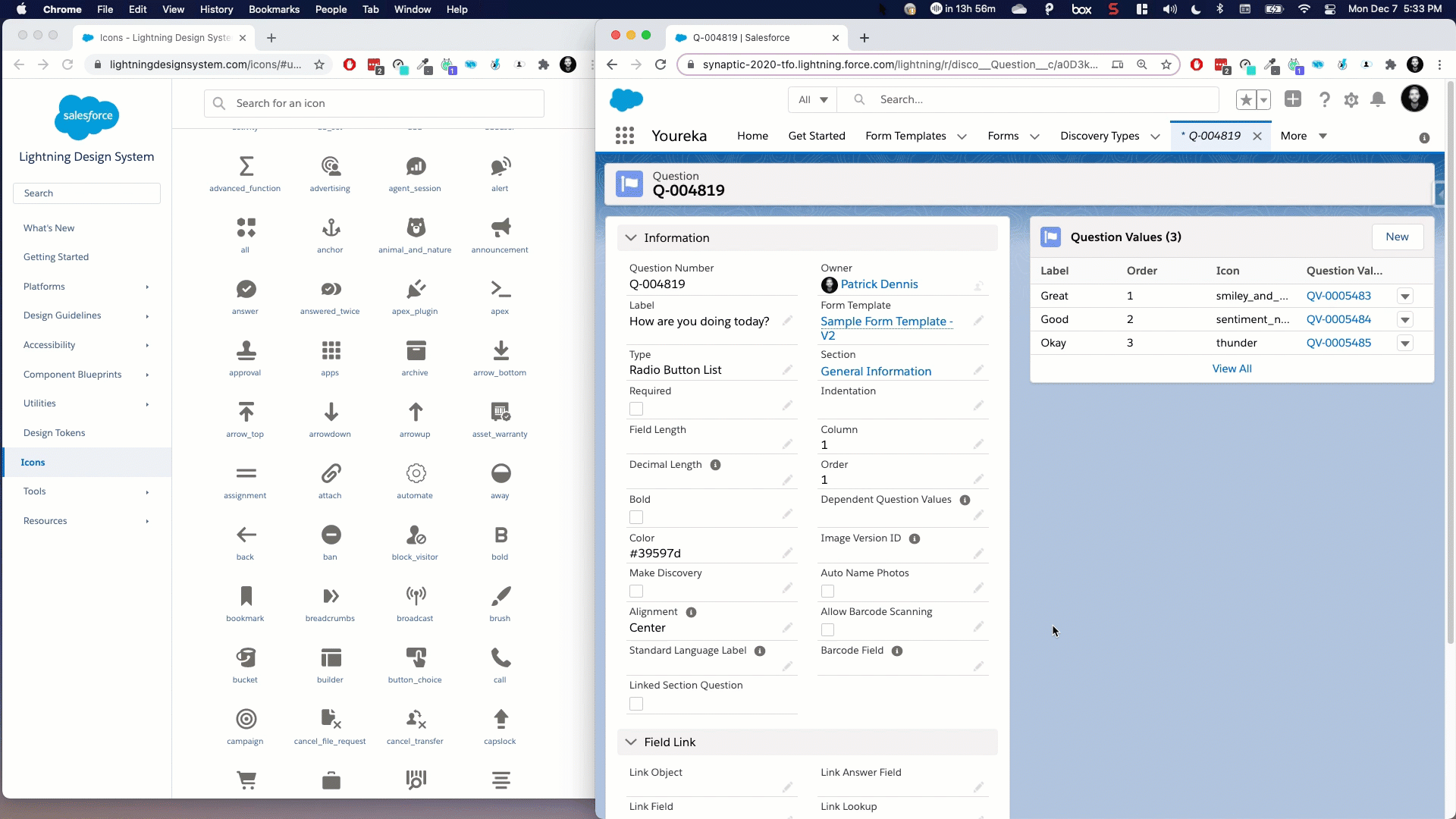
Task: Select the archive box icon
Action: coord(416,350)
